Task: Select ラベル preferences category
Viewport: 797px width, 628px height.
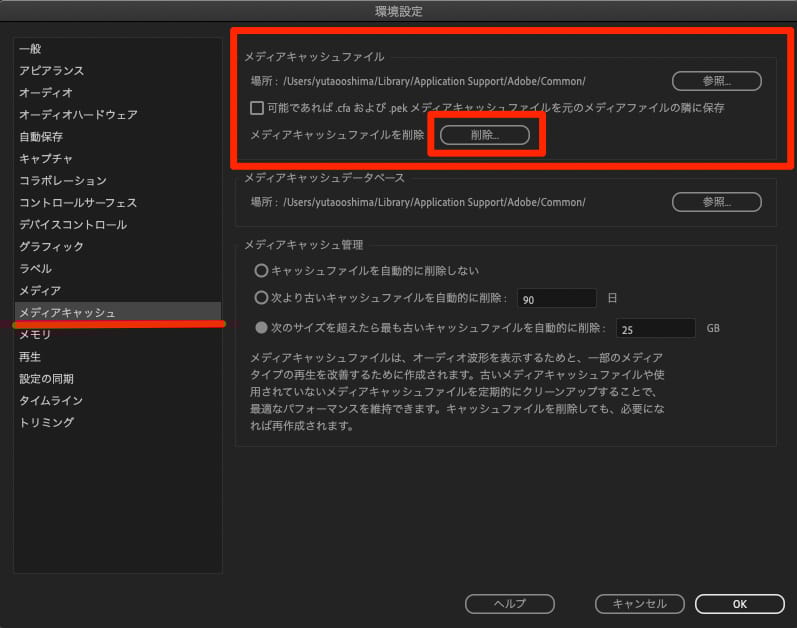Action: (x=36, y=268)
